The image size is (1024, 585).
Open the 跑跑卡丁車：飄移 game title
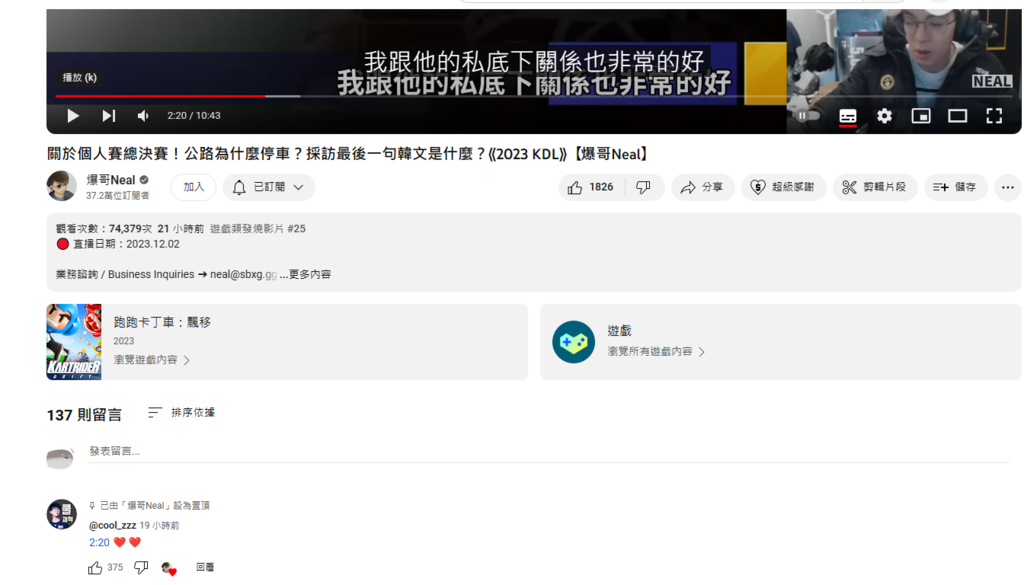162,322
